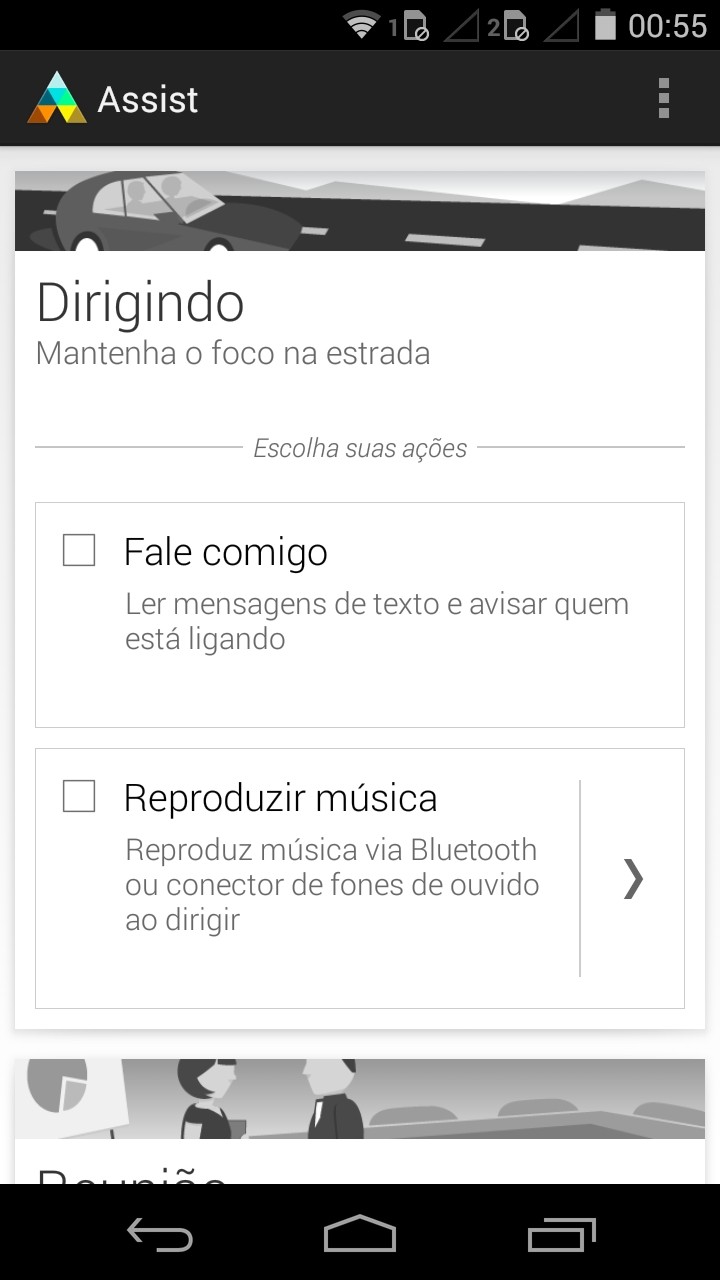Tap the Assist title in action bar

click(x=148, y=99)
